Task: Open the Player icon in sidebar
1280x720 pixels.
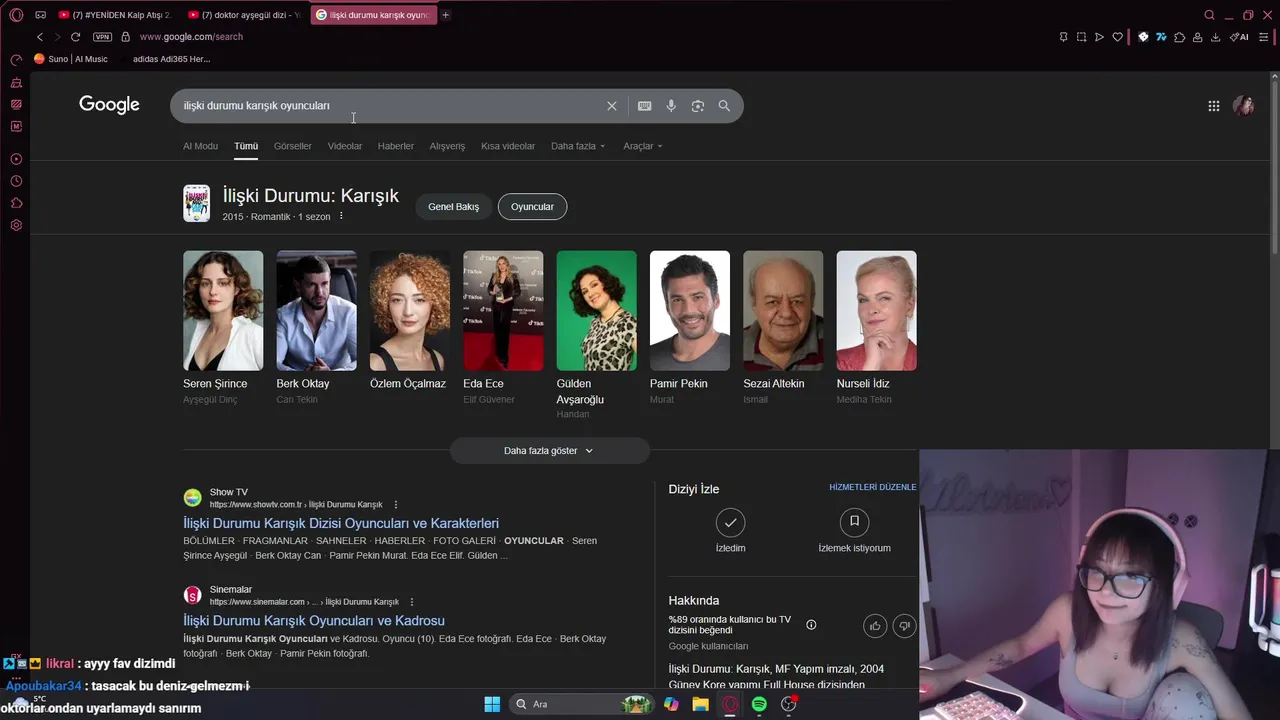Action: click(16, 159)
